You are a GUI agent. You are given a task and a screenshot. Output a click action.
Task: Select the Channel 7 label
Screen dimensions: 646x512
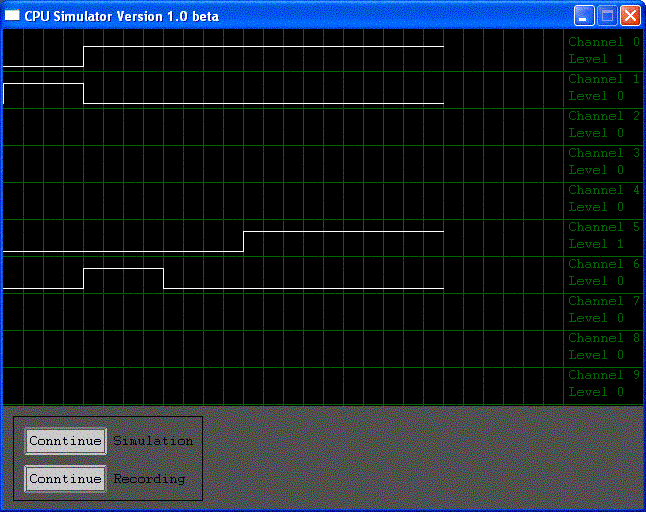pyautogui.click(x=604, y=301)
